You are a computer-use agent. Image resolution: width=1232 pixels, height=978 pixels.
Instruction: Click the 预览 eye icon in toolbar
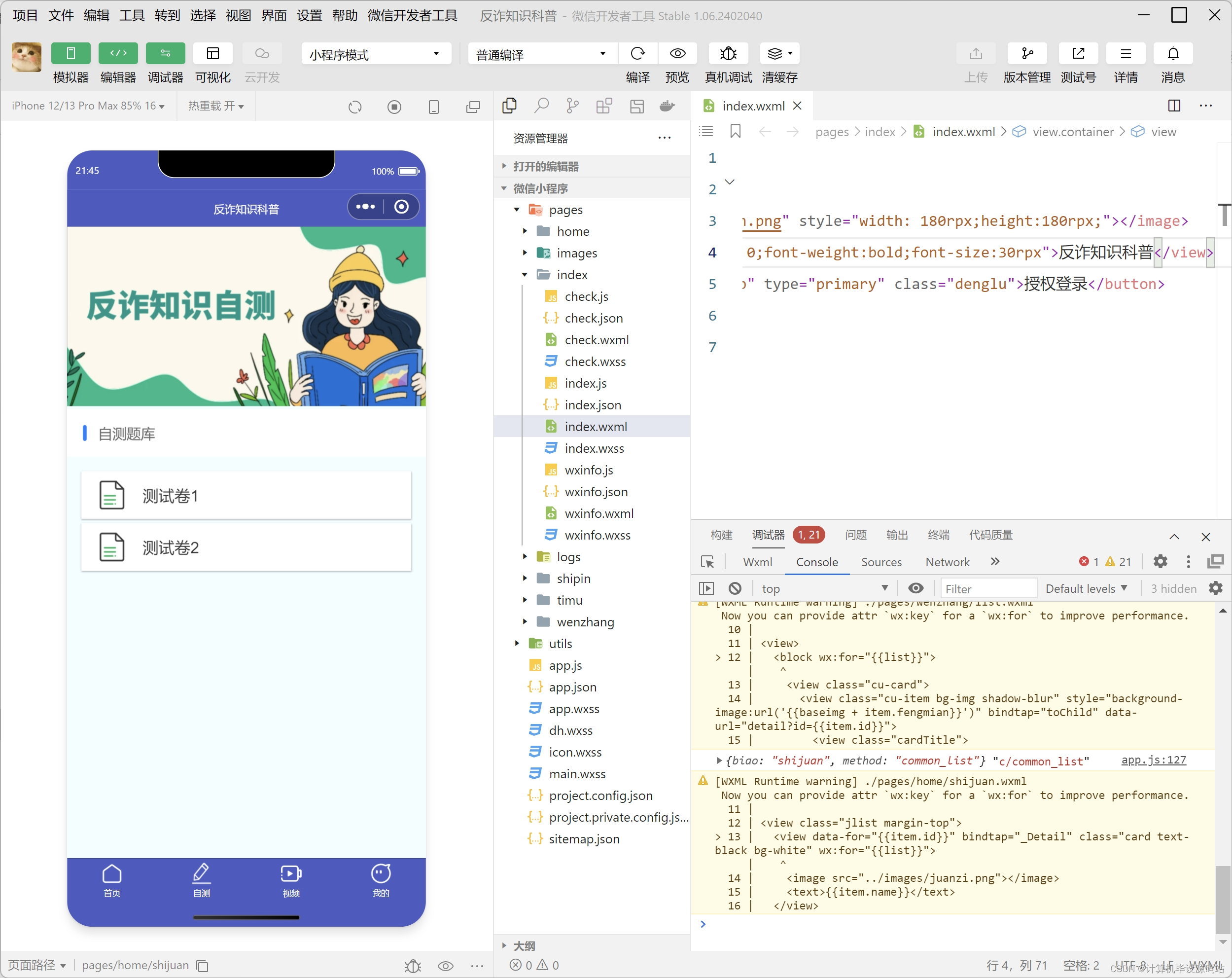point(677,54)
